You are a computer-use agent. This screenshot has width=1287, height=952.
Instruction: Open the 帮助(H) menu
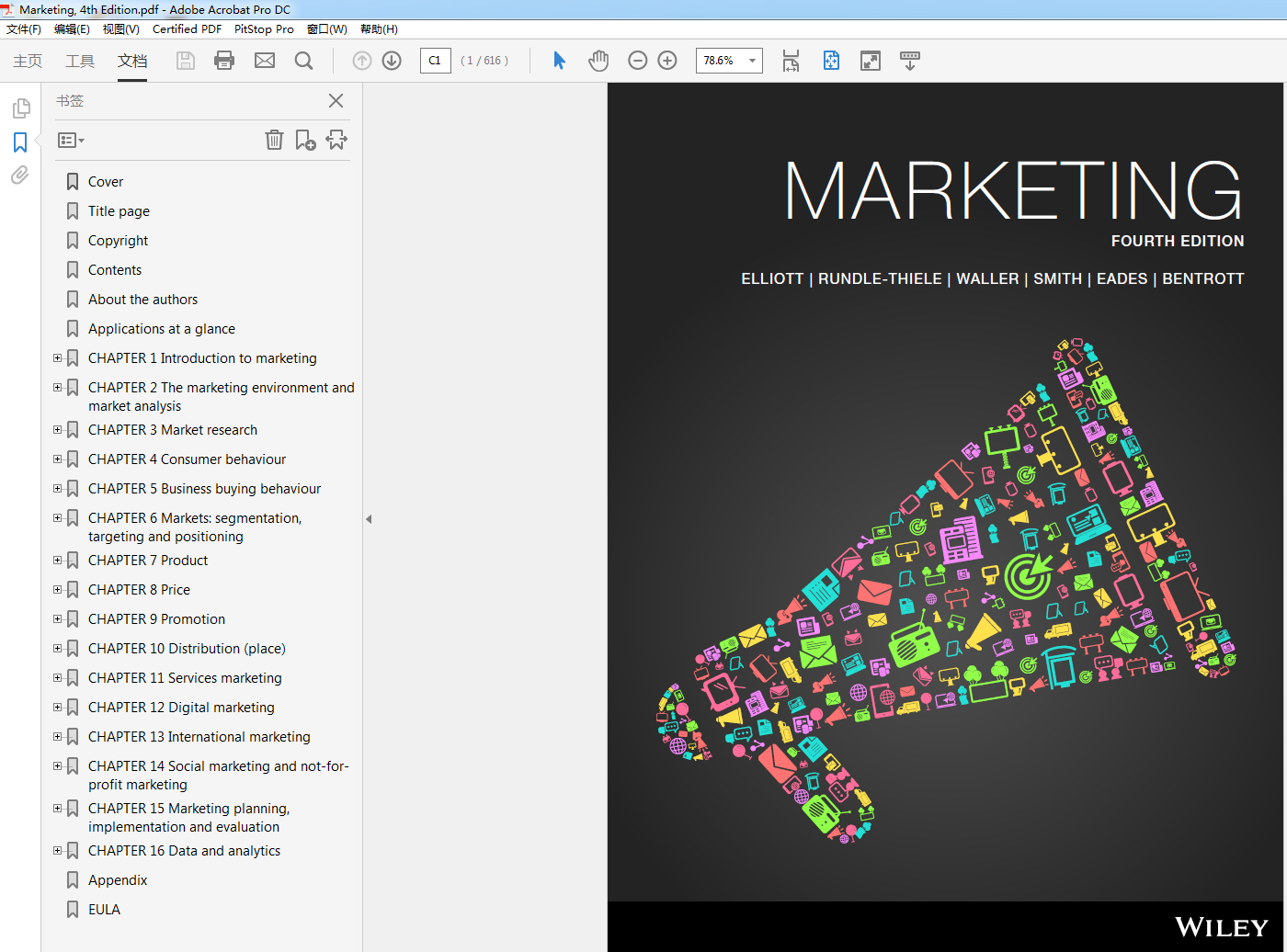click(379, 29)
